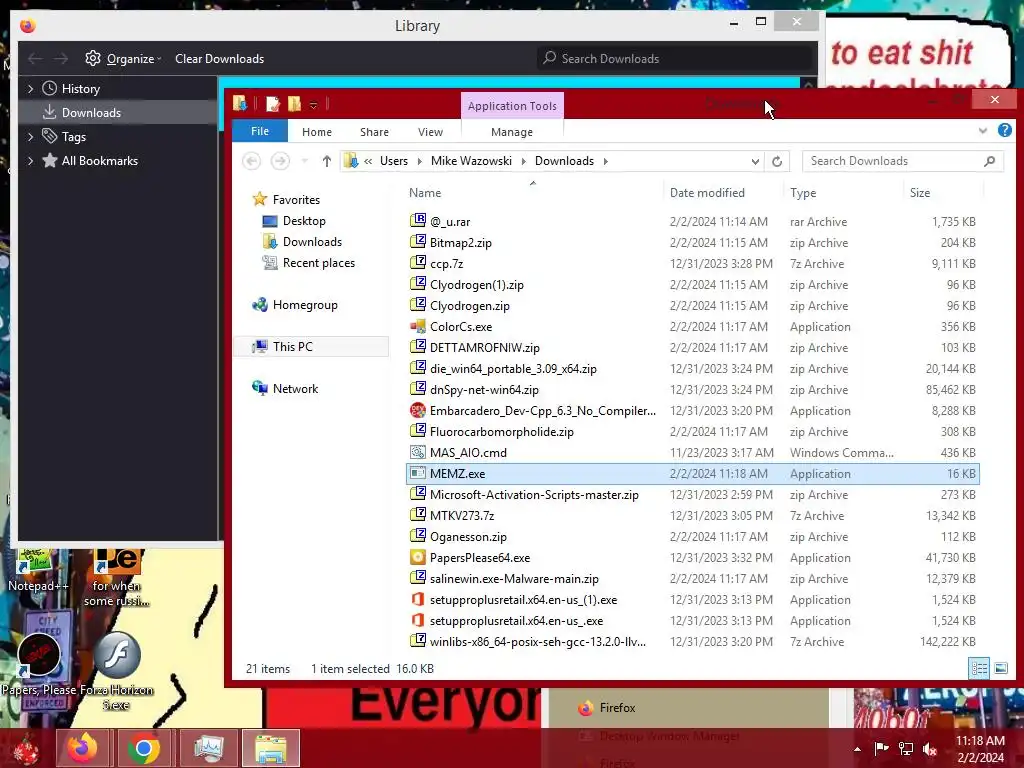Click the Embarcadero Dev-Cpp installer icon
1024x768 pixels.
[x=418, y=410]
